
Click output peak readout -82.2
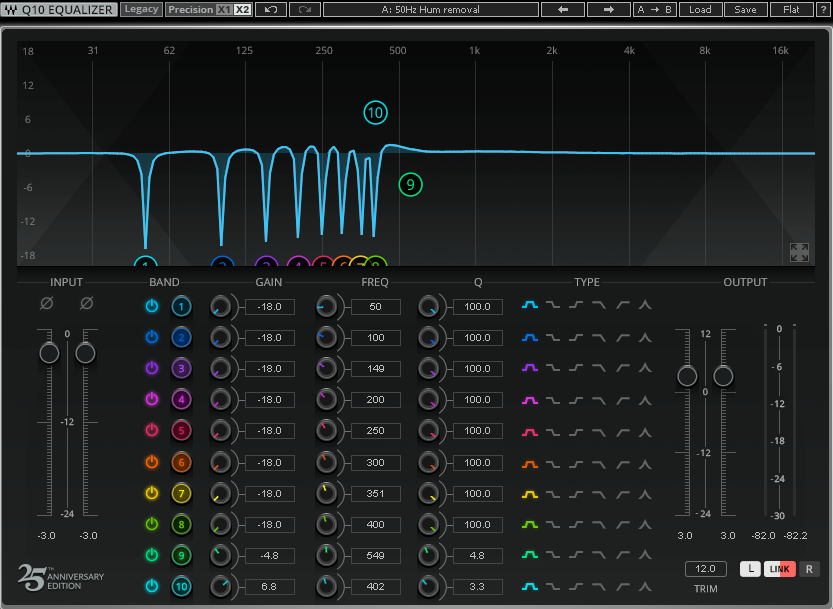click(795, 536)
